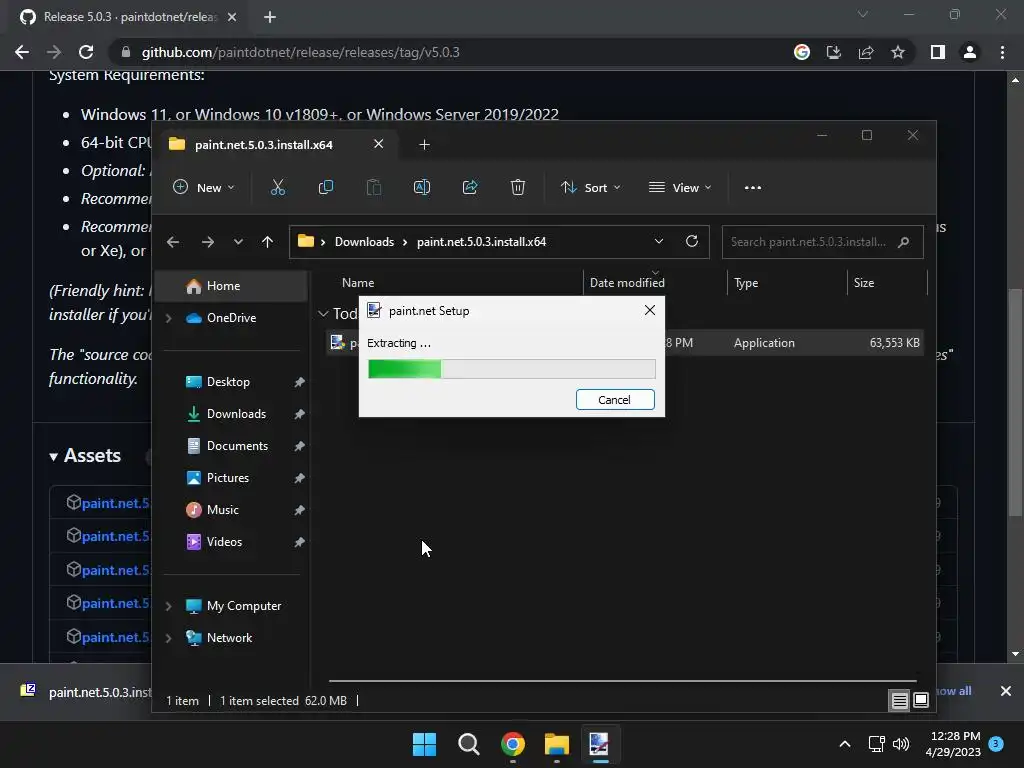Image resolution: width=1024 pixels, height=768 pixels.
Task: Switch to Chrome from the taskbar
Action: pyautogui.click(x=513, y=744)
